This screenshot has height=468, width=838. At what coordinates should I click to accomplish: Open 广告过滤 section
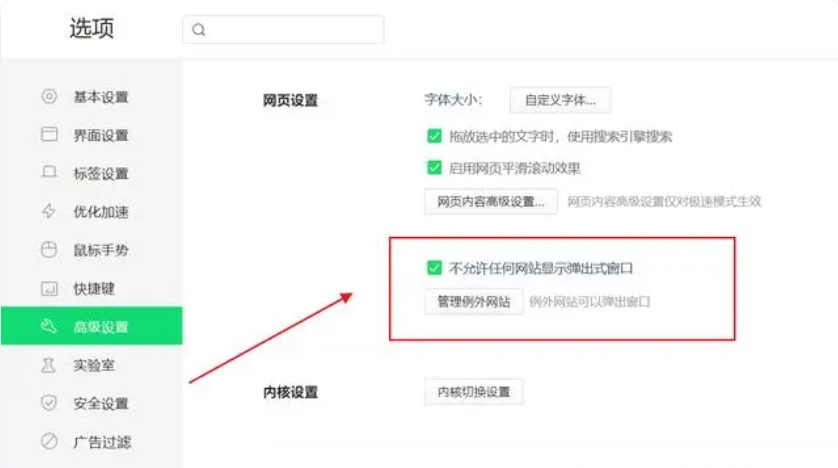coord(91,442)
